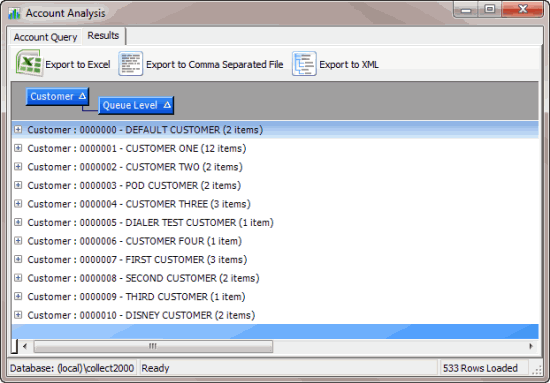
Task: Click the Export to Comma Separated File icon
Action: 130,63
